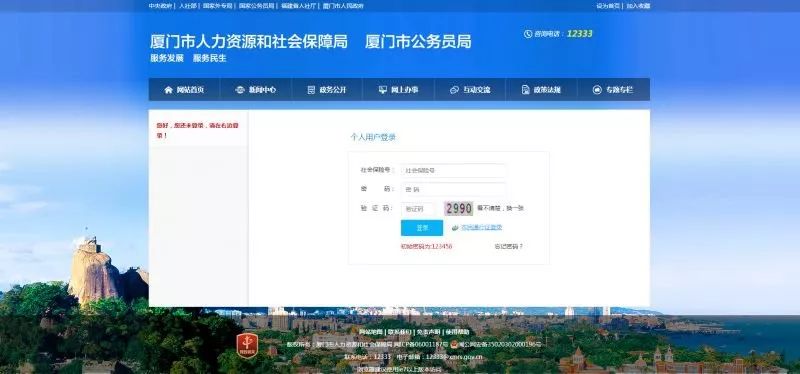Image resolution: width=800 pixels, height=374 pixels.
Task: Click the circle icon beside 专题专栏
Action: [597, 90]
